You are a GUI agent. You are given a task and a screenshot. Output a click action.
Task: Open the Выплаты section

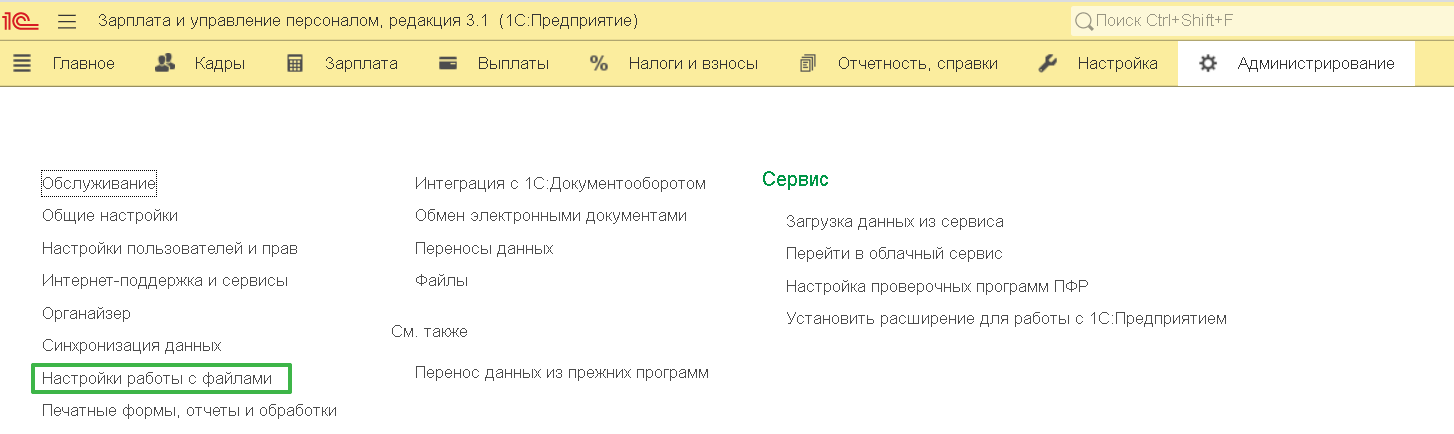pyautogui.click(x=513, y=63)
